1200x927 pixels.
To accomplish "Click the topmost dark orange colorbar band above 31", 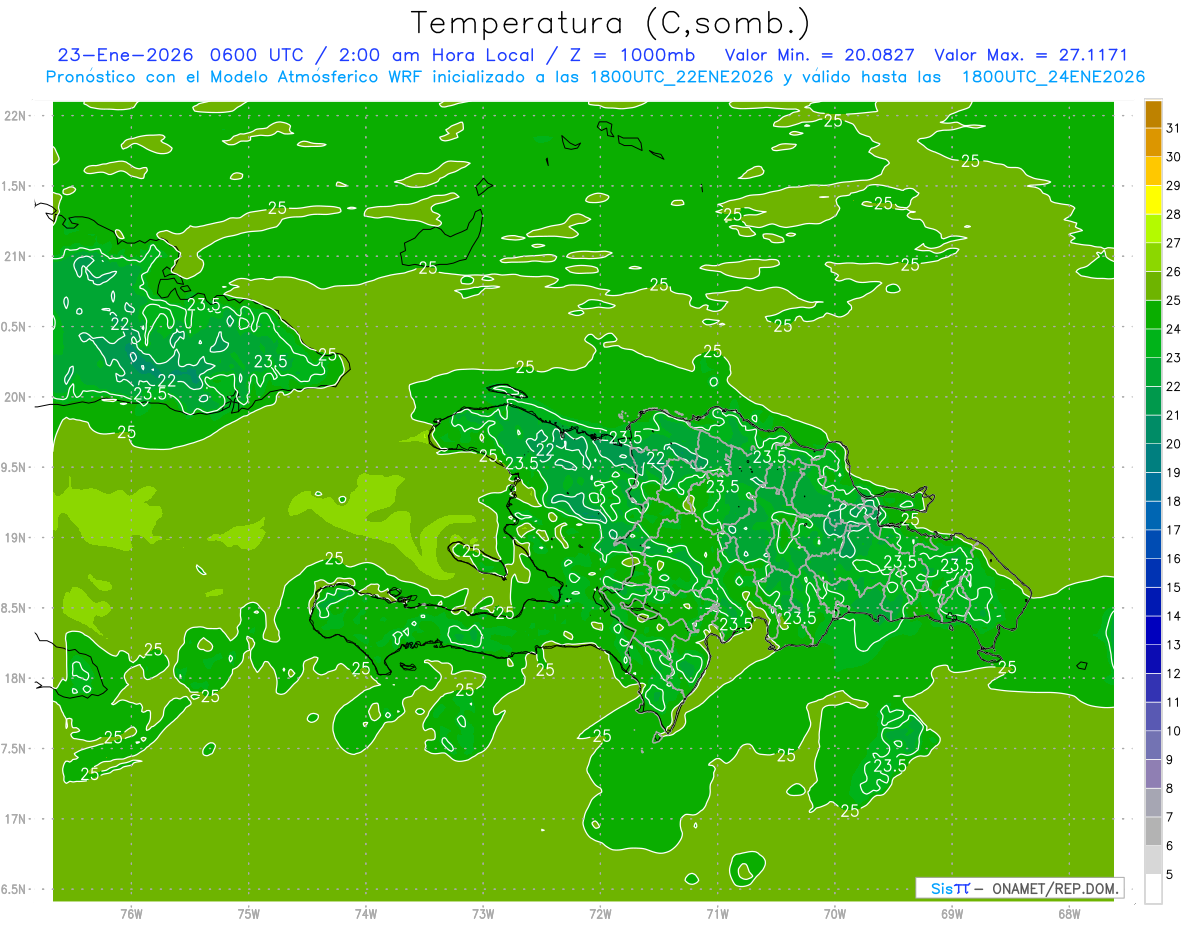I will click(1153, 114).
